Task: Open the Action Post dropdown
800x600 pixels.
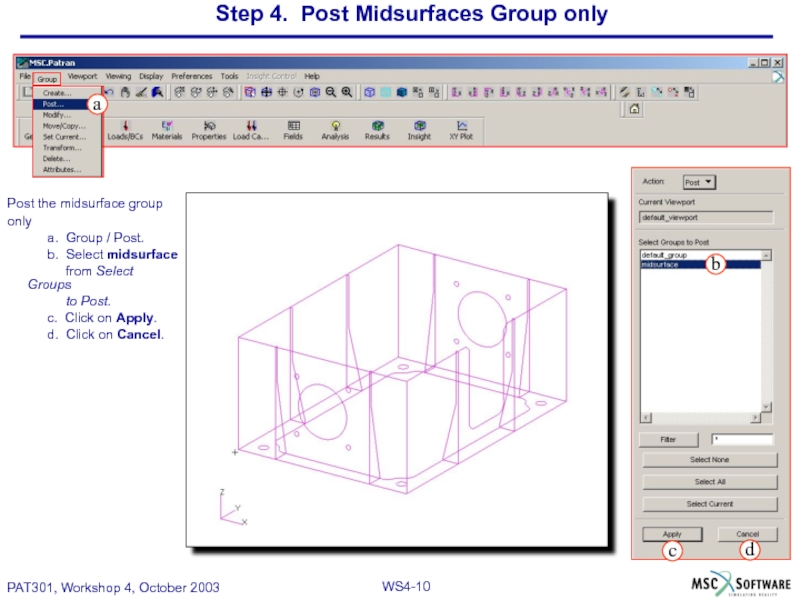Action: pyautogui.click(x=699, y=182)
